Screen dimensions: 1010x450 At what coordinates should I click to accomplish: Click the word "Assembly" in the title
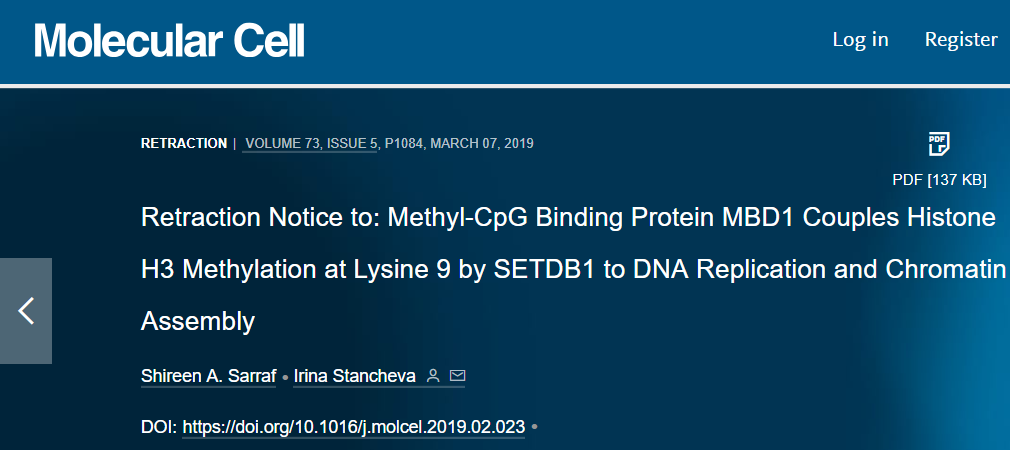[x=198, y=321]
